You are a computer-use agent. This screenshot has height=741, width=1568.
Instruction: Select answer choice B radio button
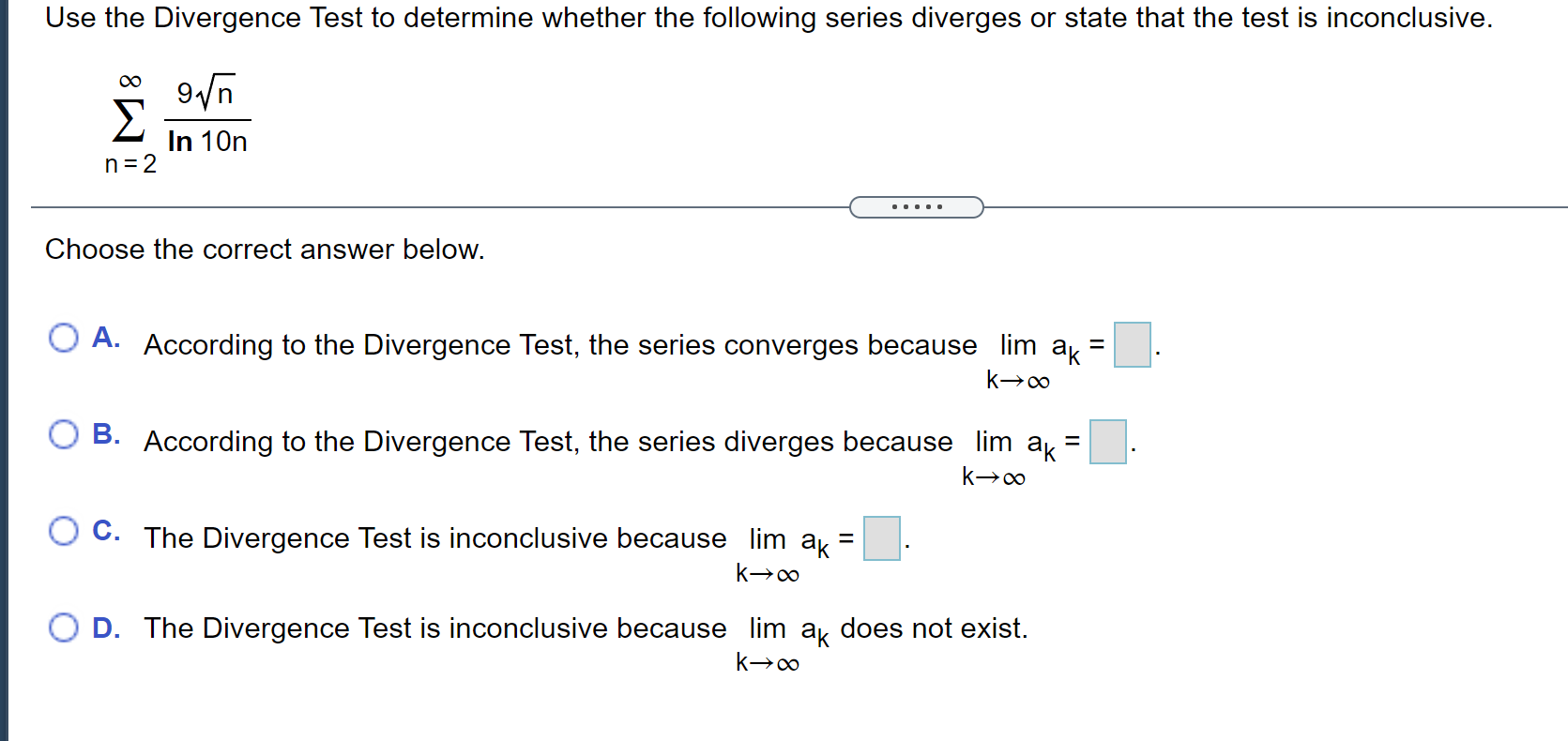64,434
